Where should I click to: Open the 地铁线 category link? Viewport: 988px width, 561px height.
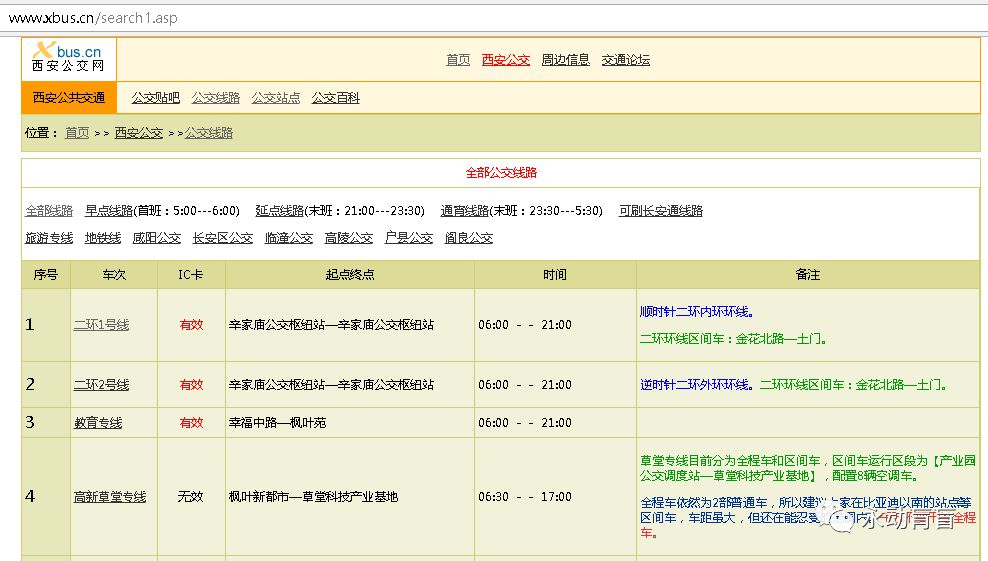tap(103, 238)
